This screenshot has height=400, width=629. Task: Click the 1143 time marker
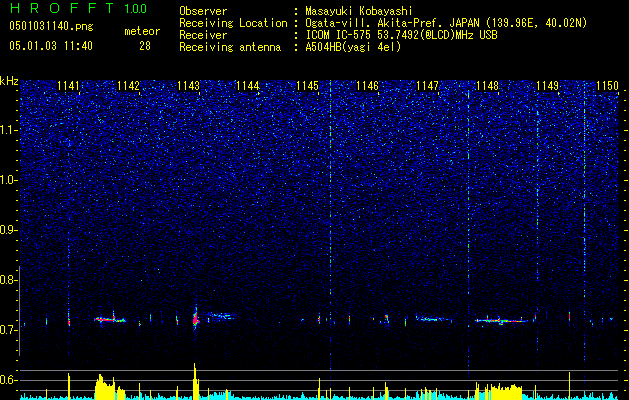pos(189,86)
